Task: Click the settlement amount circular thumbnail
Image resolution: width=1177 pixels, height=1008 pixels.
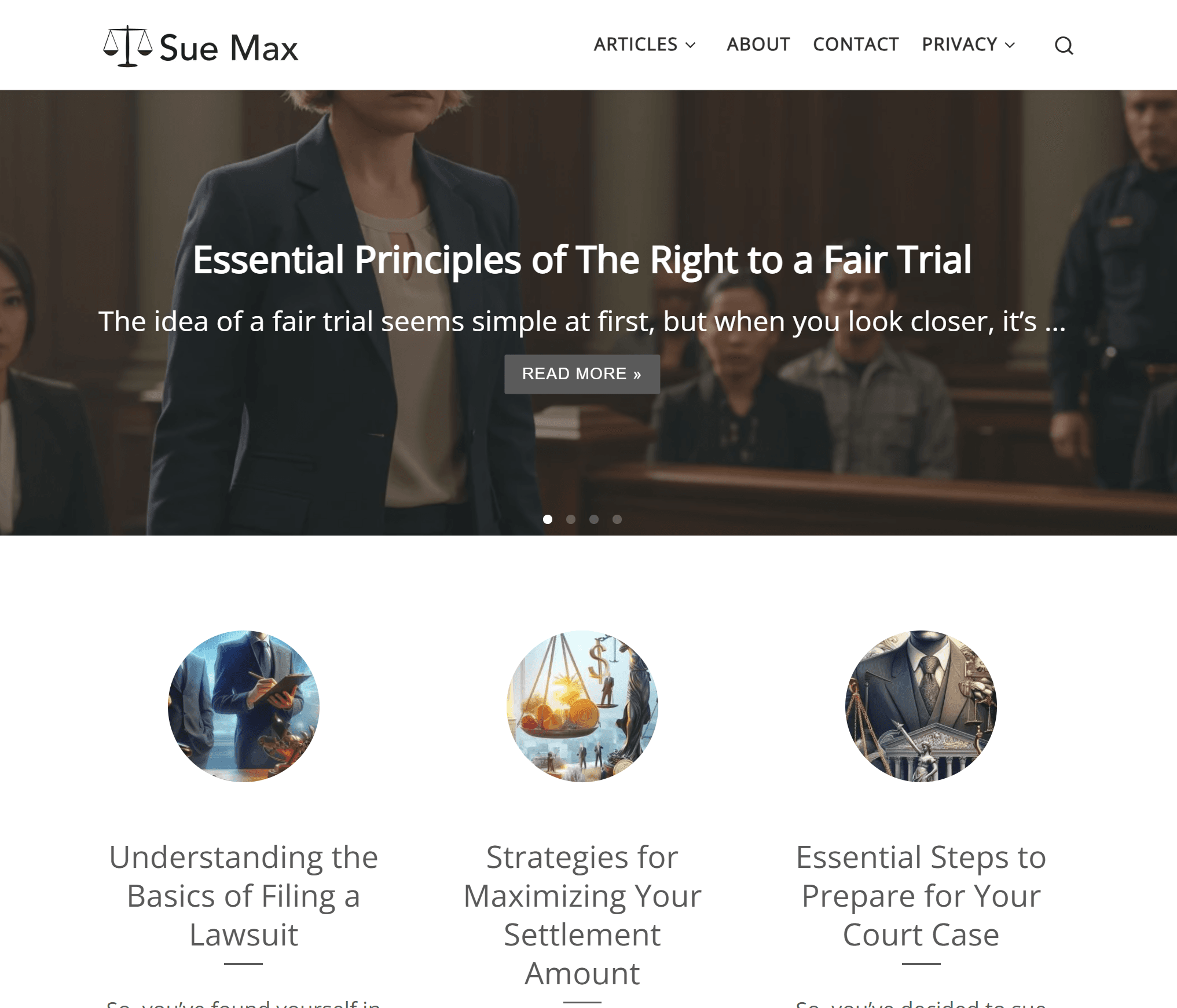Action: click(582, 706)
